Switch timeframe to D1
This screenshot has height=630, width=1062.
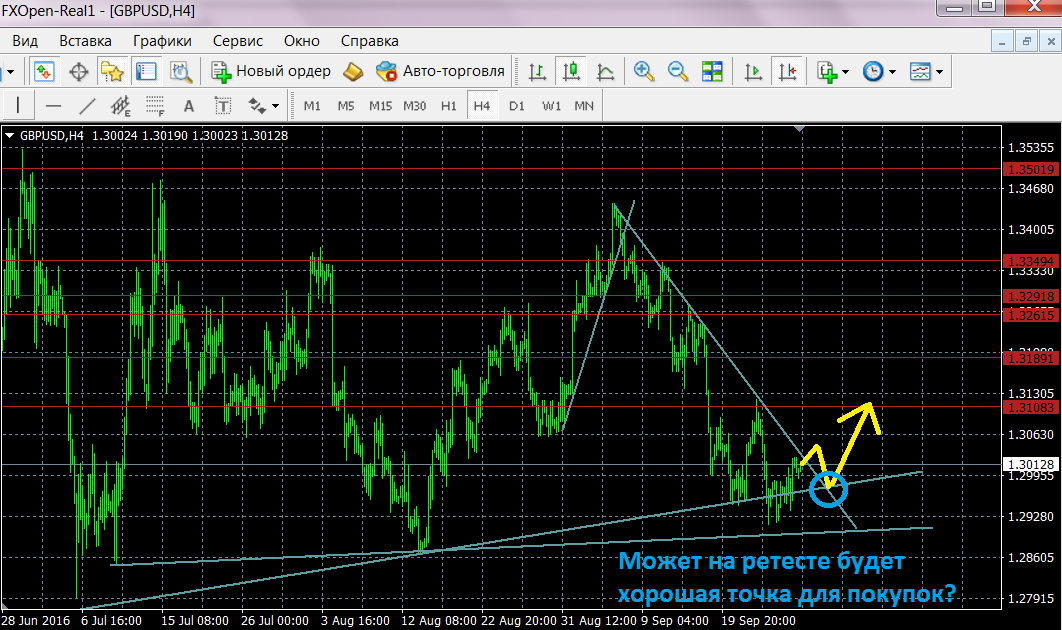517,106
